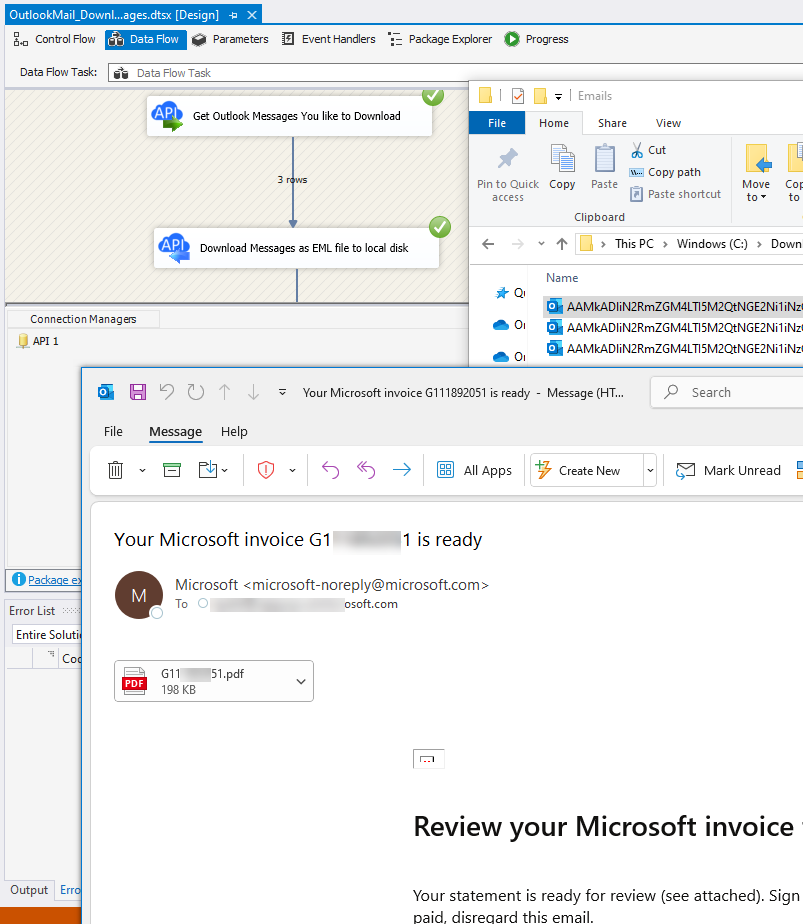Image resolution: width=803 pixels, height=924 pixels.
Task: Click the Reply All arrow icon
Action: coord(366,470)
